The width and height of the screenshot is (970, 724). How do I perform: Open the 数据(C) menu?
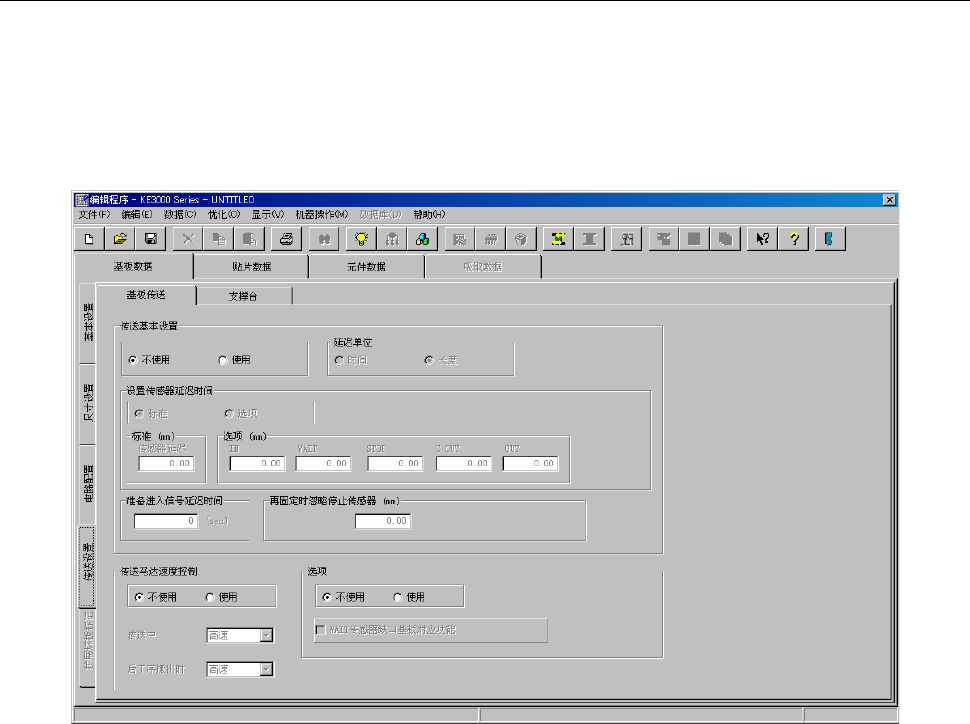180,215
